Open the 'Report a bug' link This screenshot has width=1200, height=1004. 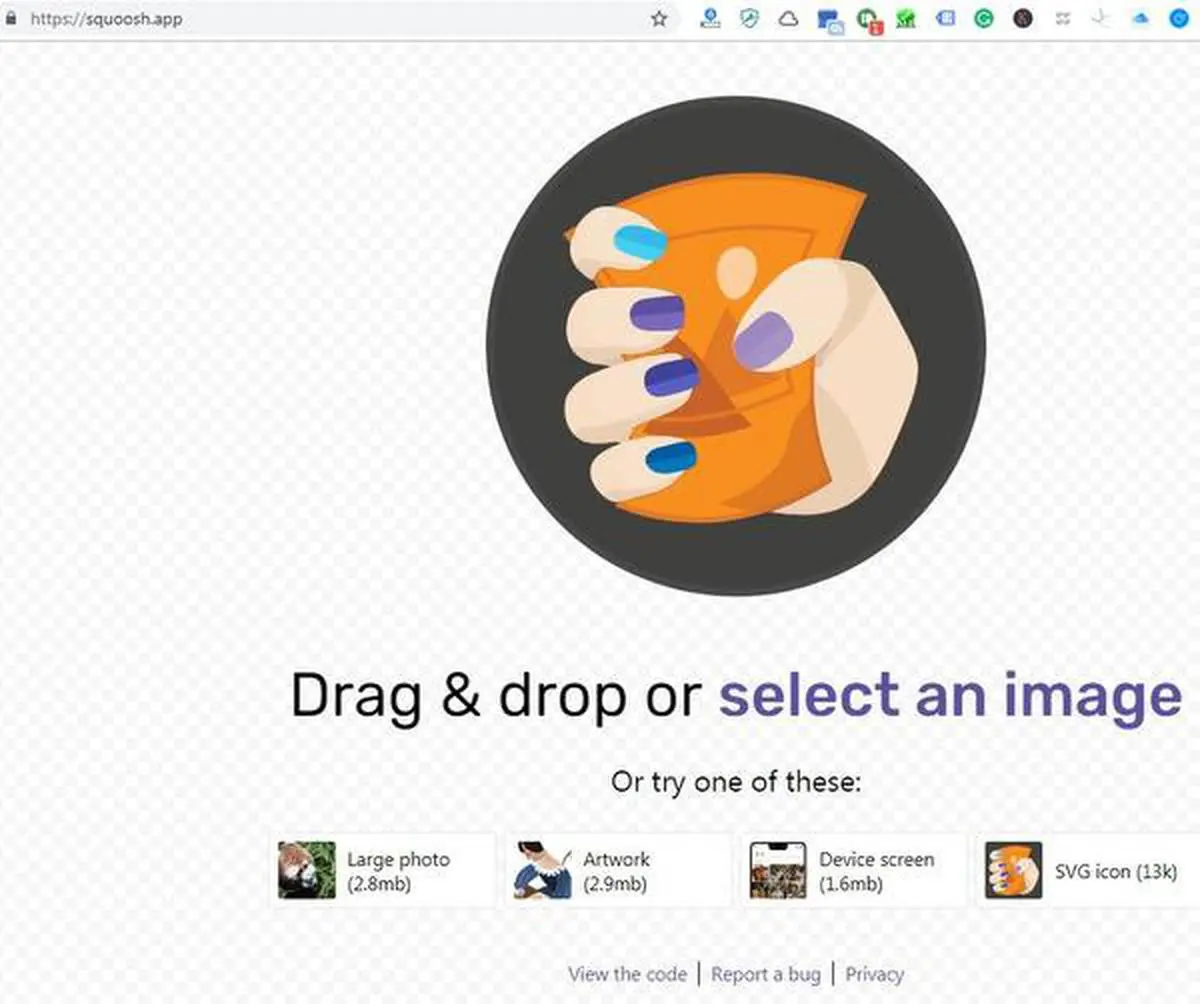point(766,974)
